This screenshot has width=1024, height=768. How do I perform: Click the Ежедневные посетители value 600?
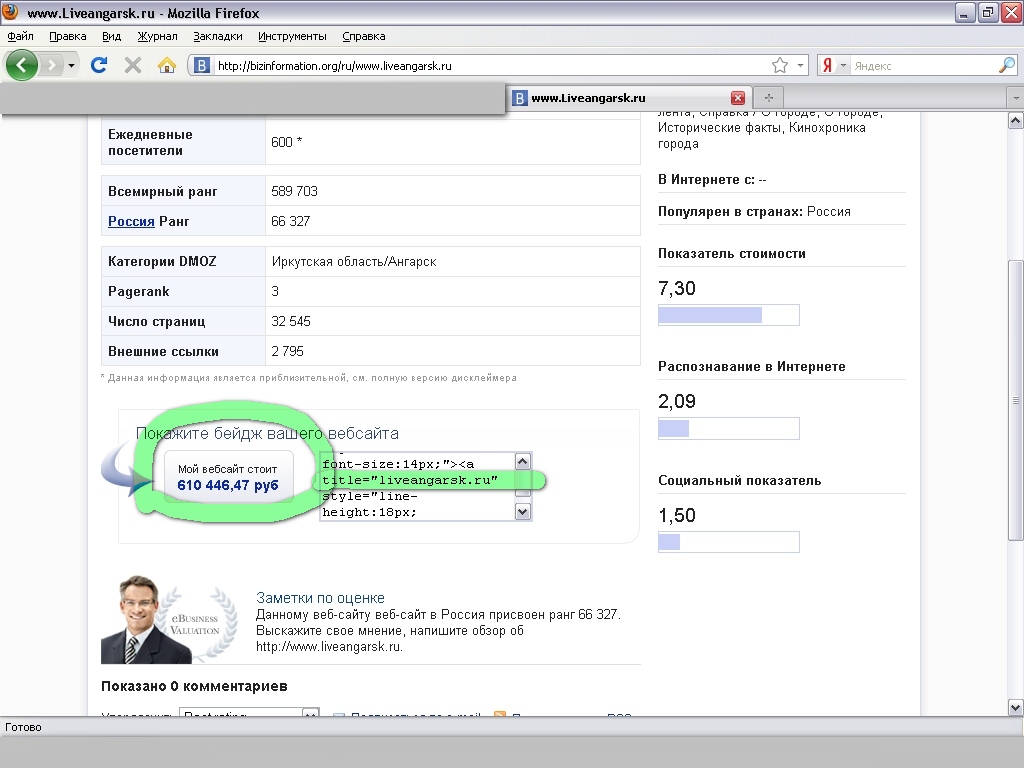pos(287,142)
